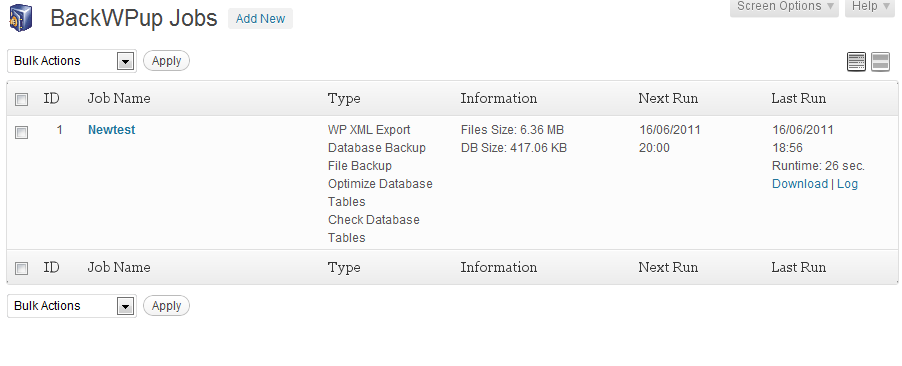Click the Last Run header in footer
This screenshot has width=902, height=366.
799,268
